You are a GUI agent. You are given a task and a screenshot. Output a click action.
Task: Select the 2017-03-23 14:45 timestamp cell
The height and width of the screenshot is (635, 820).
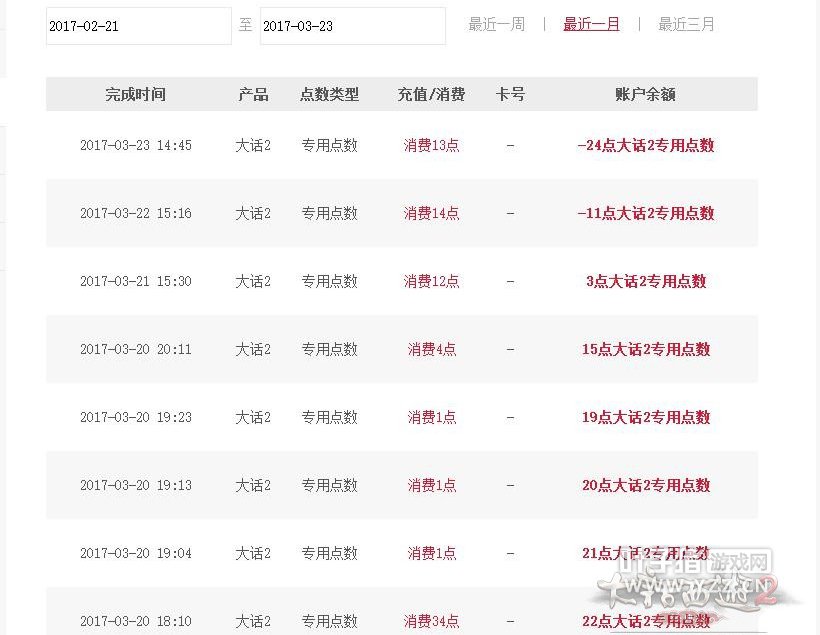tap(135, 145)
